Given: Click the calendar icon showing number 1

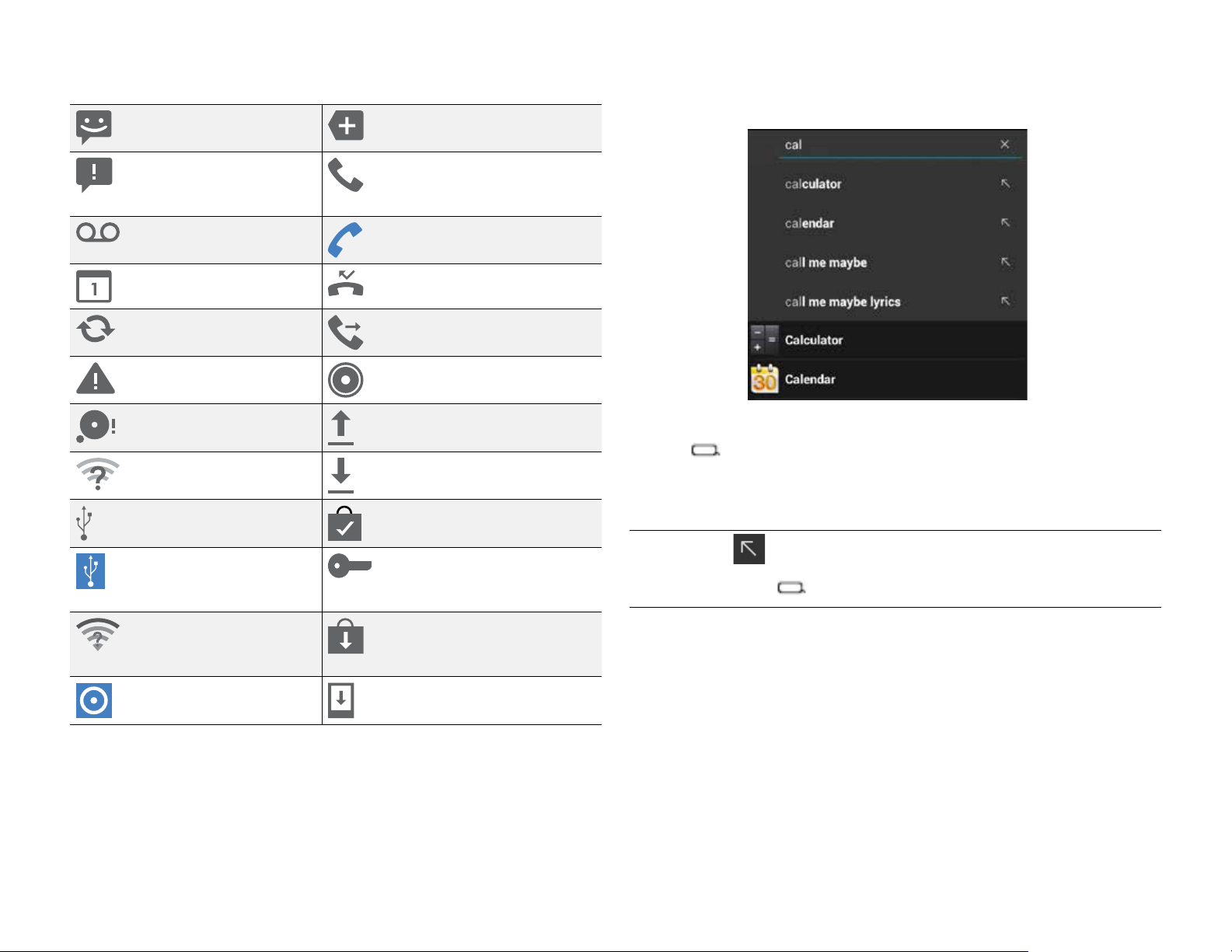Looking at the screenshot, I should click(x=94, y=286).
